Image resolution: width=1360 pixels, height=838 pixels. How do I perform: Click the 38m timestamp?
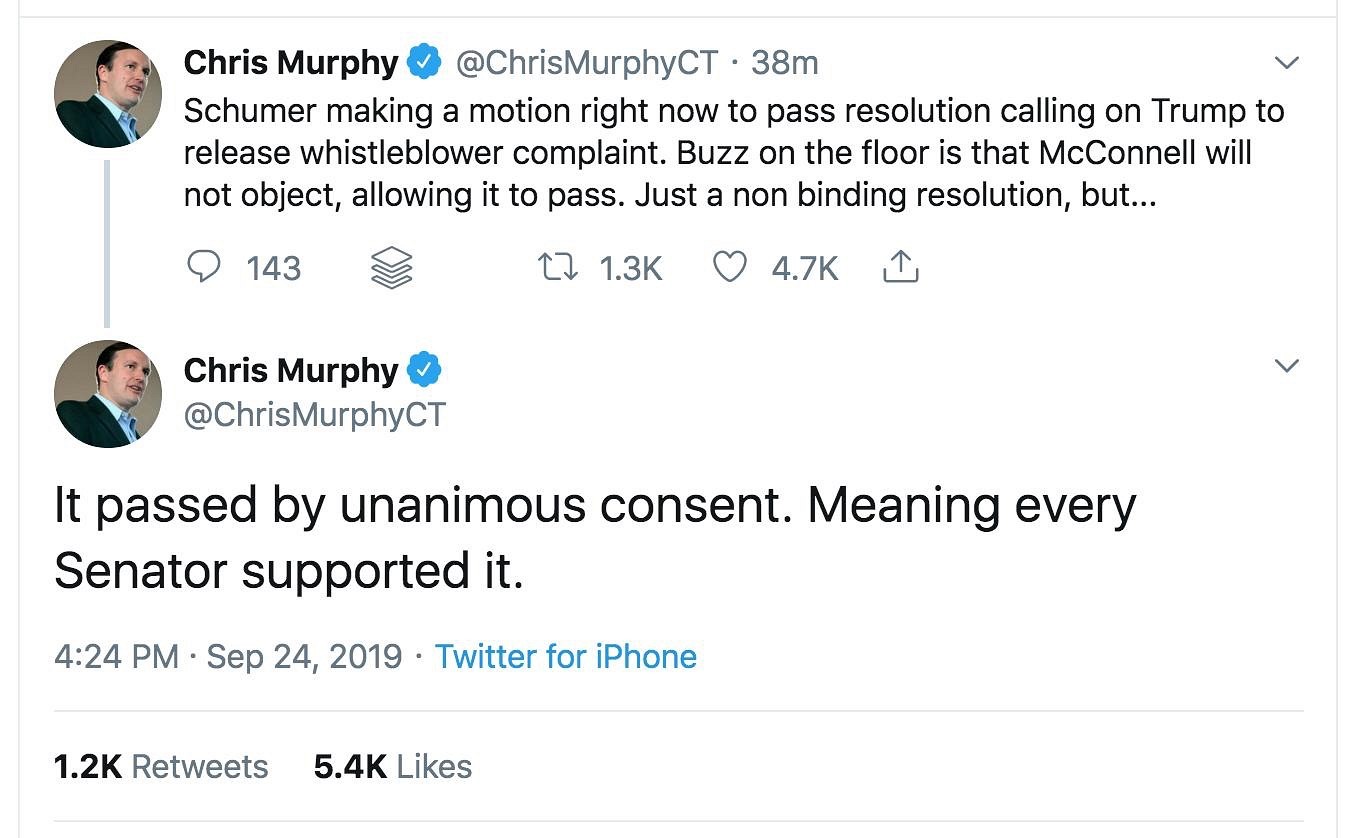coord(785,63)
